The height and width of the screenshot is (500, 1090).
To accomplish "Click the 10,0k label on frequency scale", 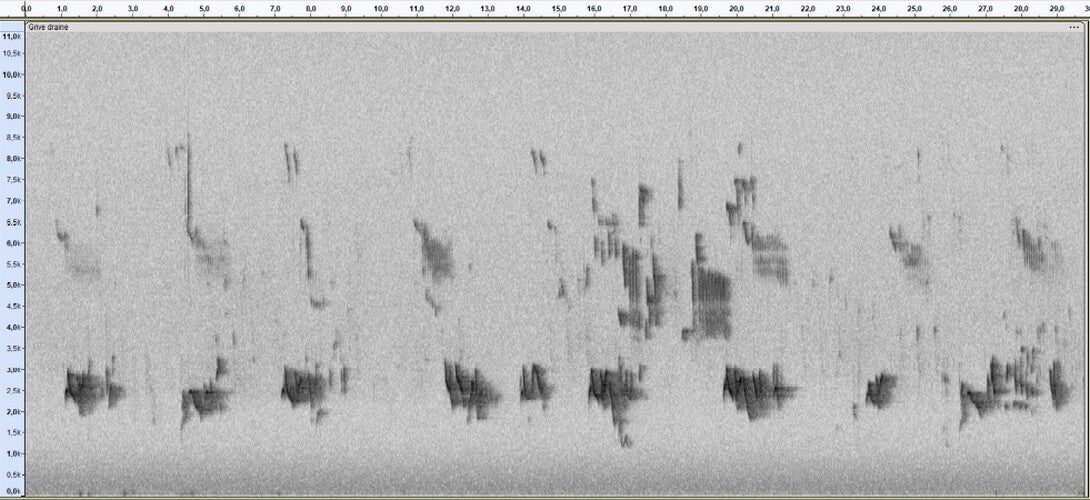I will [10, 74].
